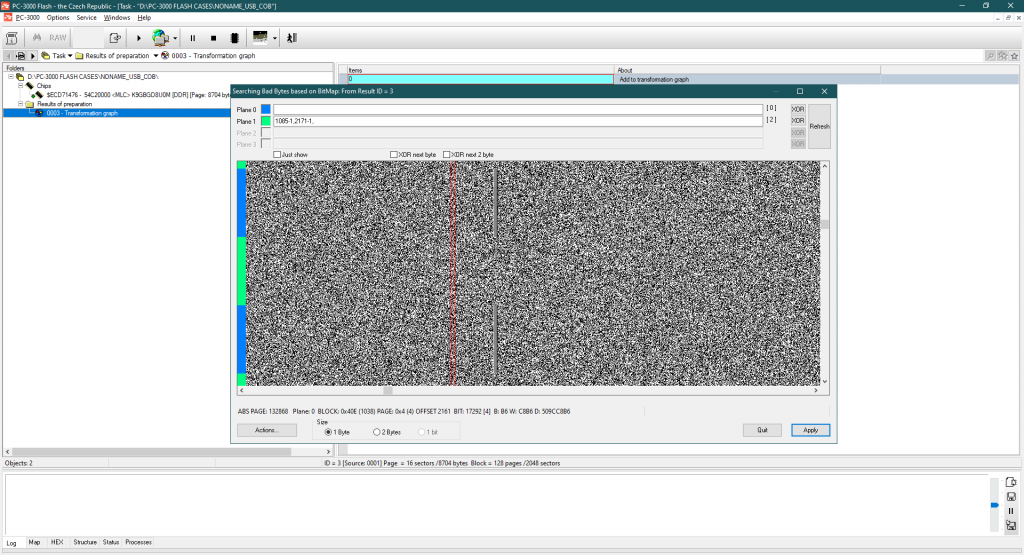1024x555 pixels.
Task: Collapse the Chips tree node
Action: coord(20,86)
